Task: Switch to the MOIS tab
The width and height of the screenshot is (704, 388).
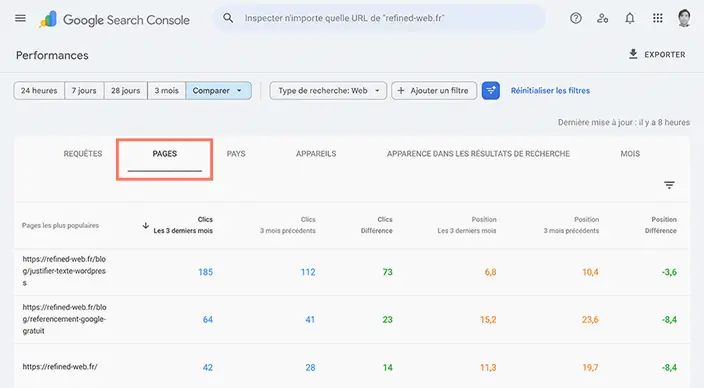Action: pyautogui.click(x=630, y=154)
